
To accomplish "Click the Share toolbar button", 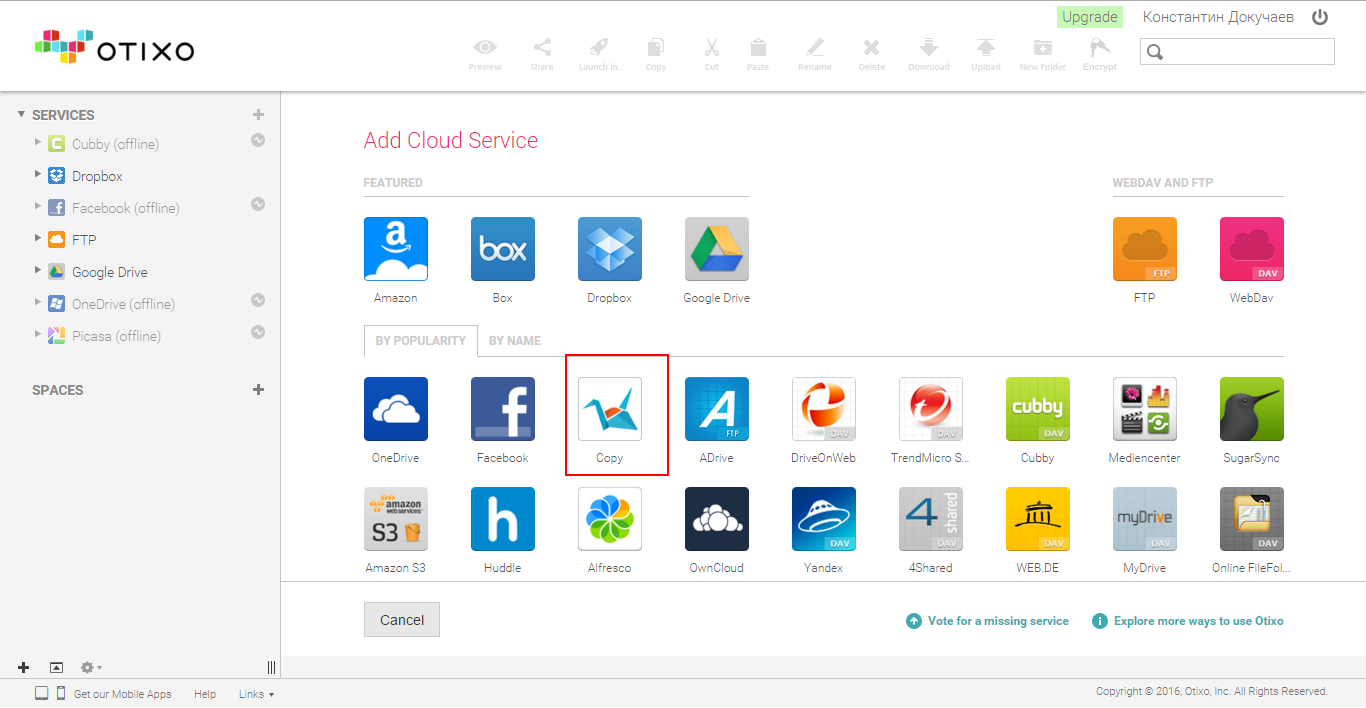I will click(x=542, y=54).
